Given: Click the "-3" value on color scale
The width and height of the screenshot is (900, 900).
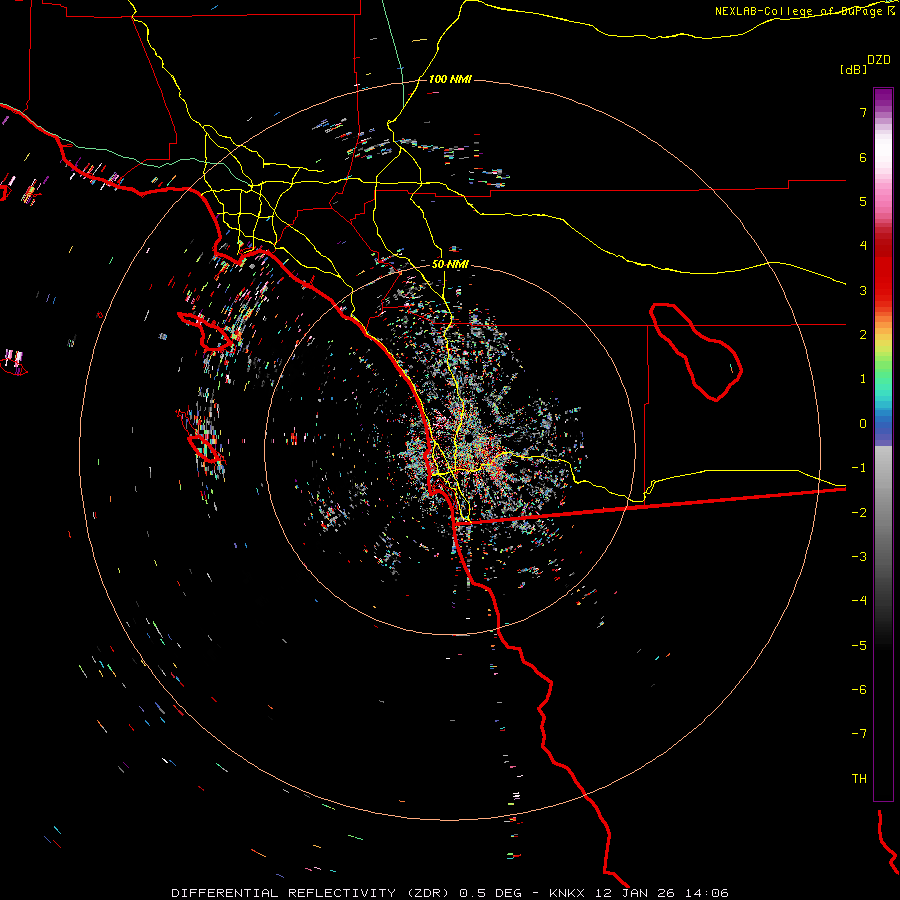Looking at the screenshot, I should coord(859,557).
